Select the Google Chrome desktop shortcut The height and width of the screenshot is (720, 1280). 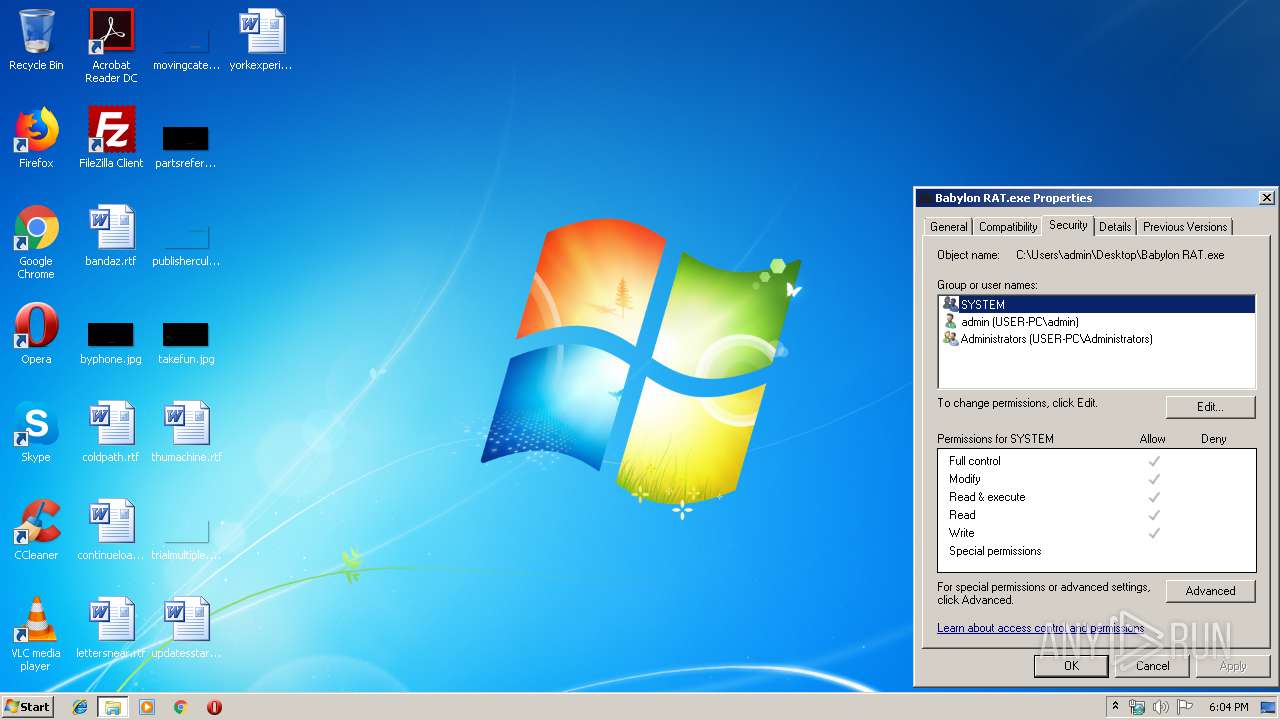36,242
